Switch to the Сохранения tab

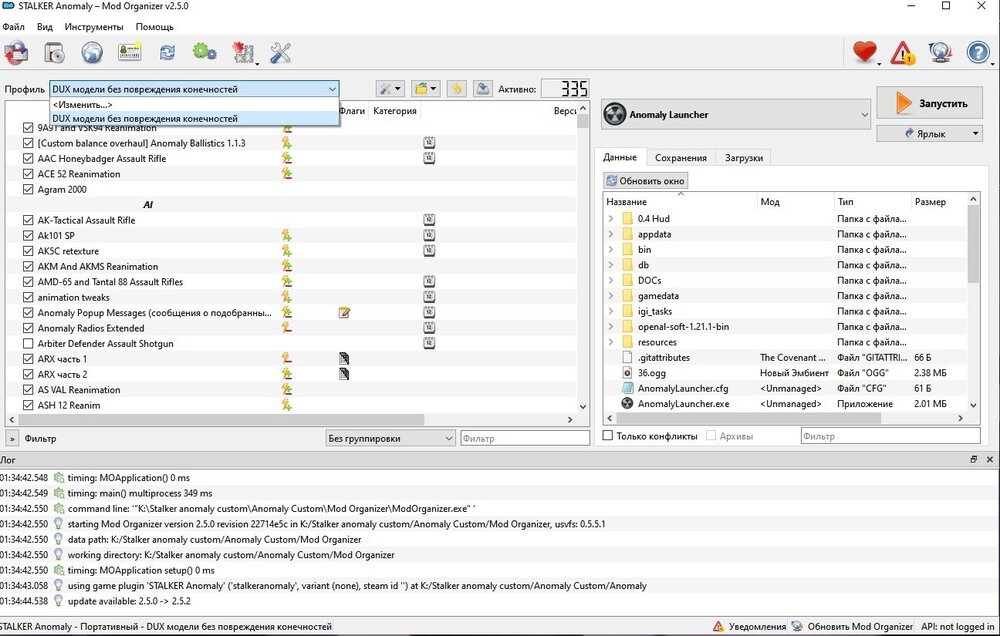pos(680,158)
